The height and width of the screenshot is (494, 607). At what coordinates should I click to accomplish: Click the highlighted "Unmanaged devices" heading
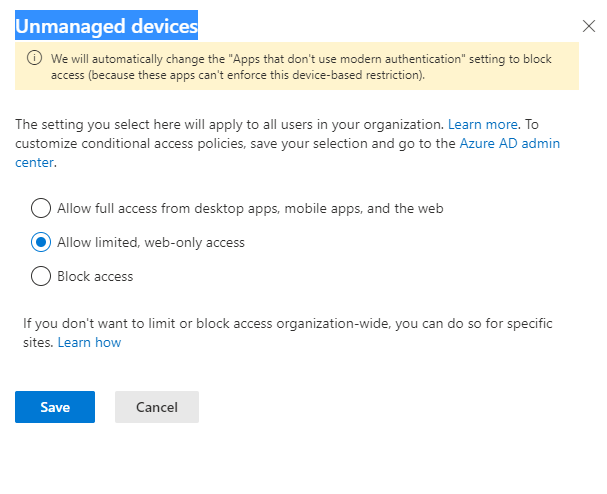tap(106, 26)
